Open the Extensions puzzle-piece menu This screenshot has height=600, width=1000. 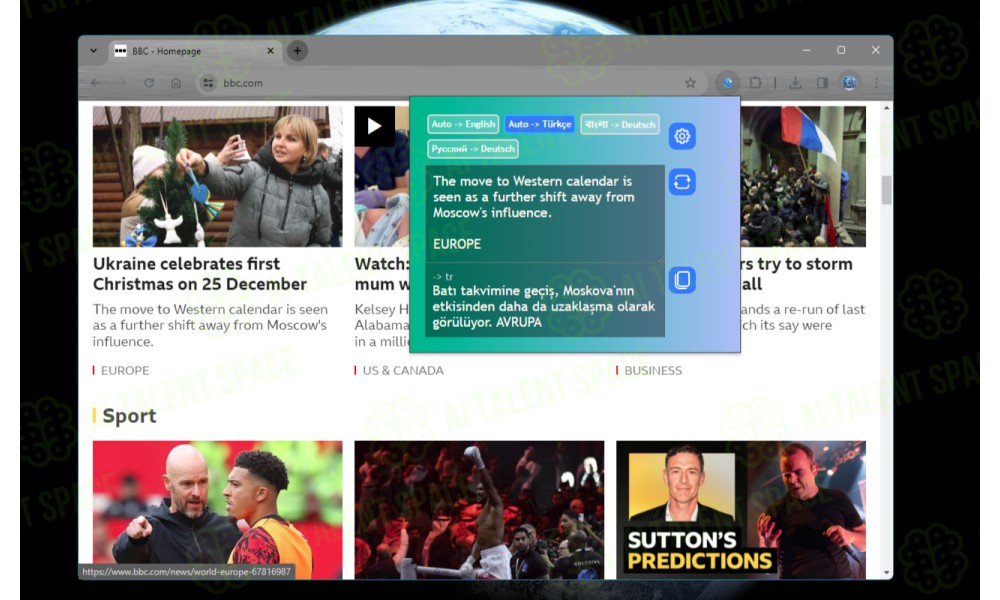coord(755,83)
